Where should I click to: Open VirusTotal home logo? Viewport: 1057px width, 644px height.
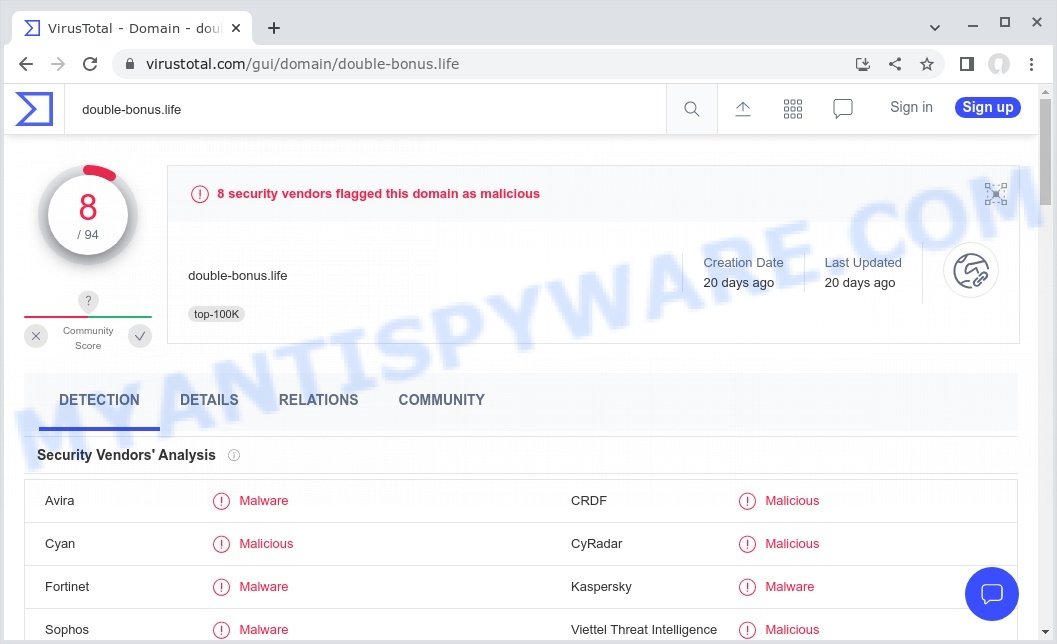(x=34, y=109)
